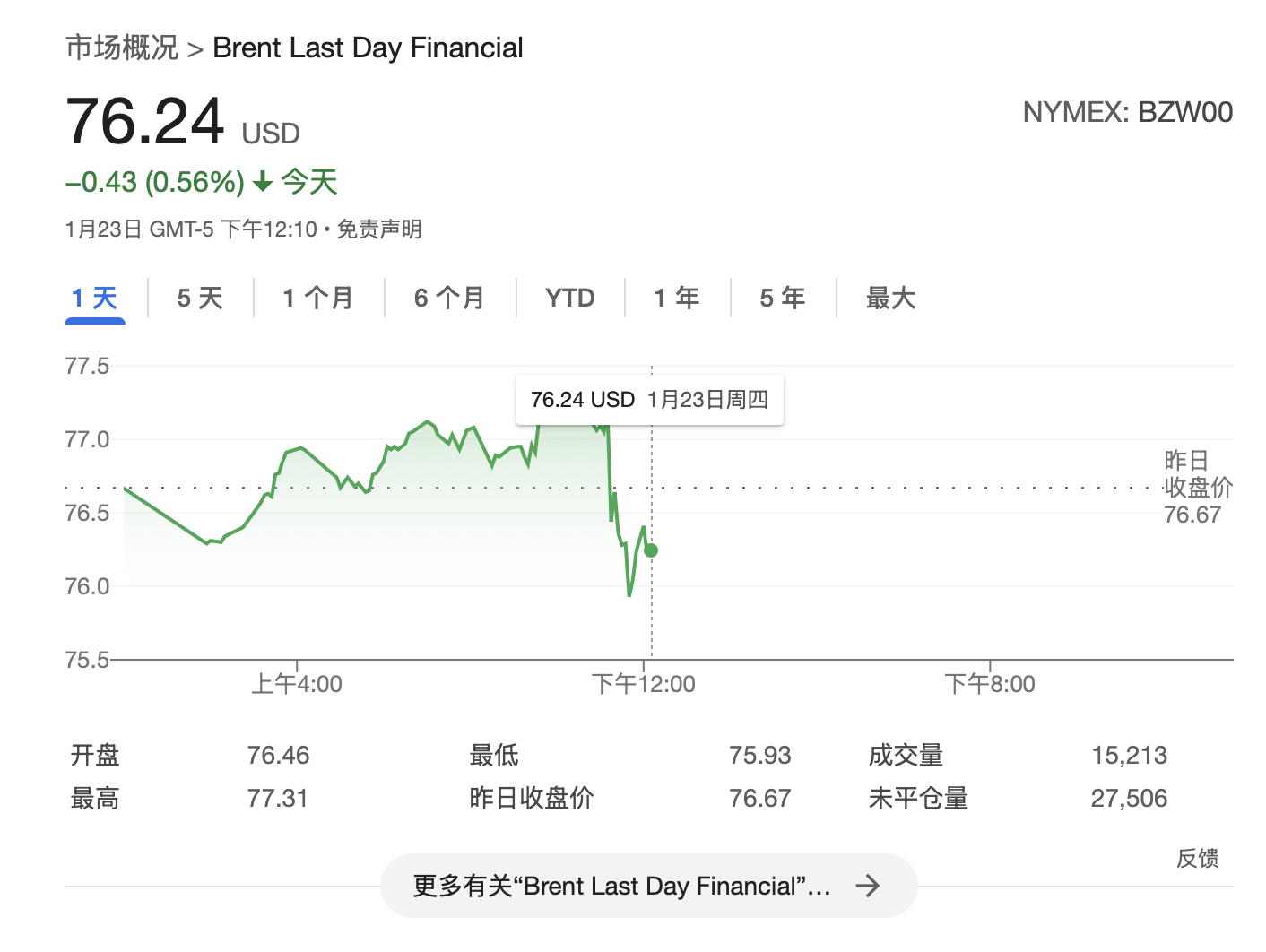Open the 6个月 chart view
The width and height of the screenshot is (1266, 952).
[448, 298]
